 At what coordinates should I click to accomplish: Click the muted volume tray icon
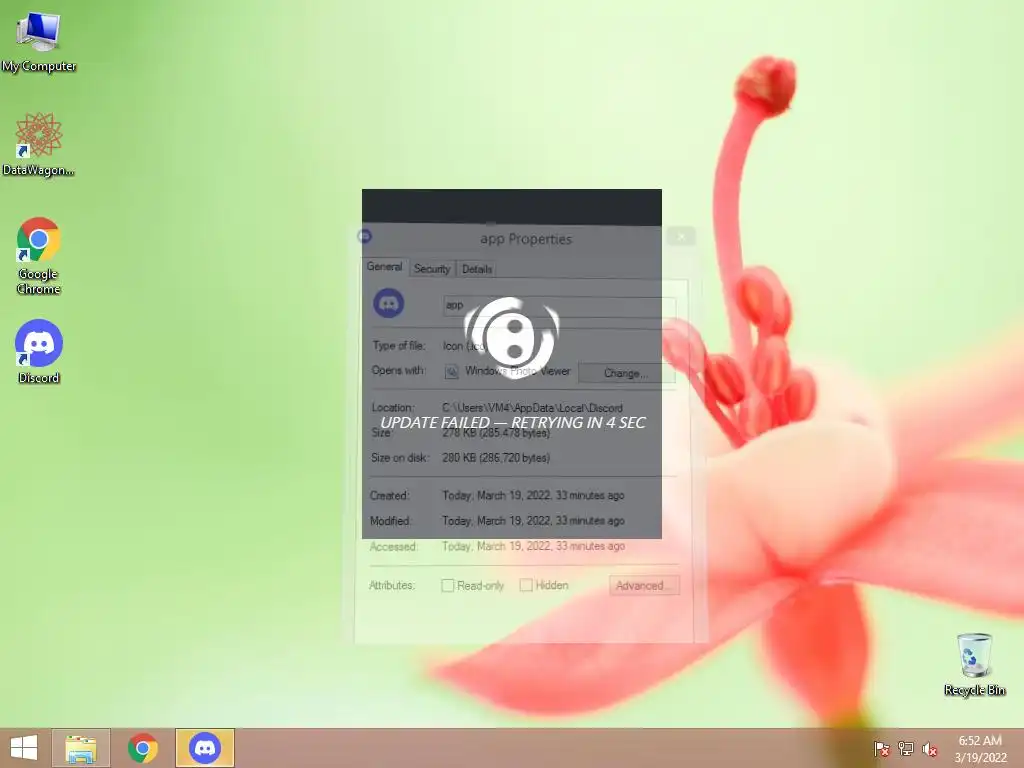[x=929, y=749]
